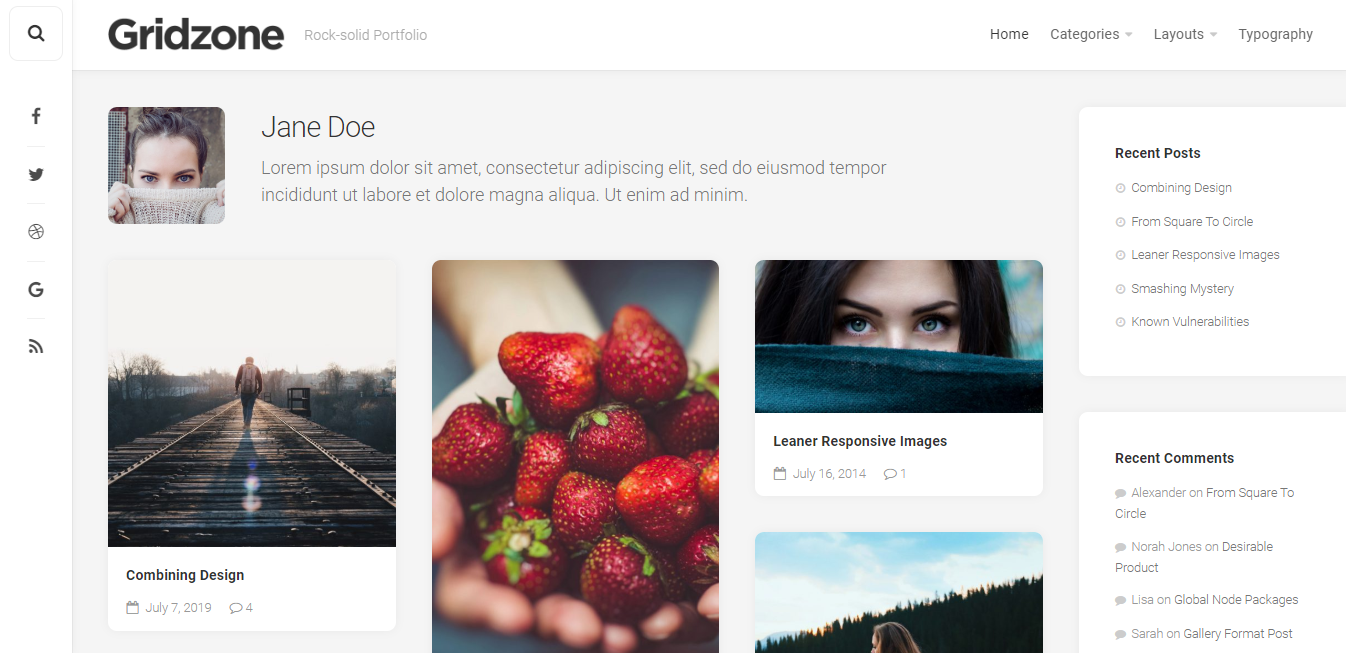Expand the Layouts dropdown menu
Viewport: 1346px width, 653px height.
click(x=1184, y=34)
